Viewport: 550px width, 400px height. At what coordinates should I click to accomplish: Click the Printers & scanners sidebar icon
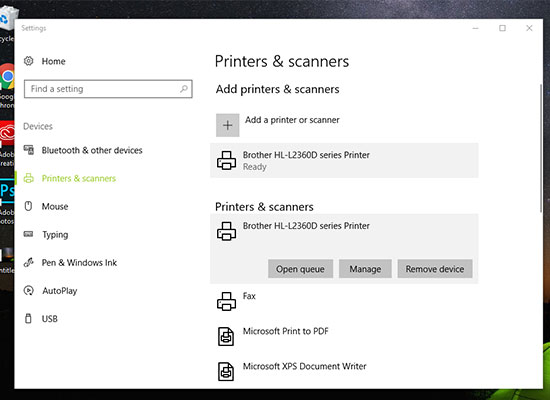click(x=29, y=178)
